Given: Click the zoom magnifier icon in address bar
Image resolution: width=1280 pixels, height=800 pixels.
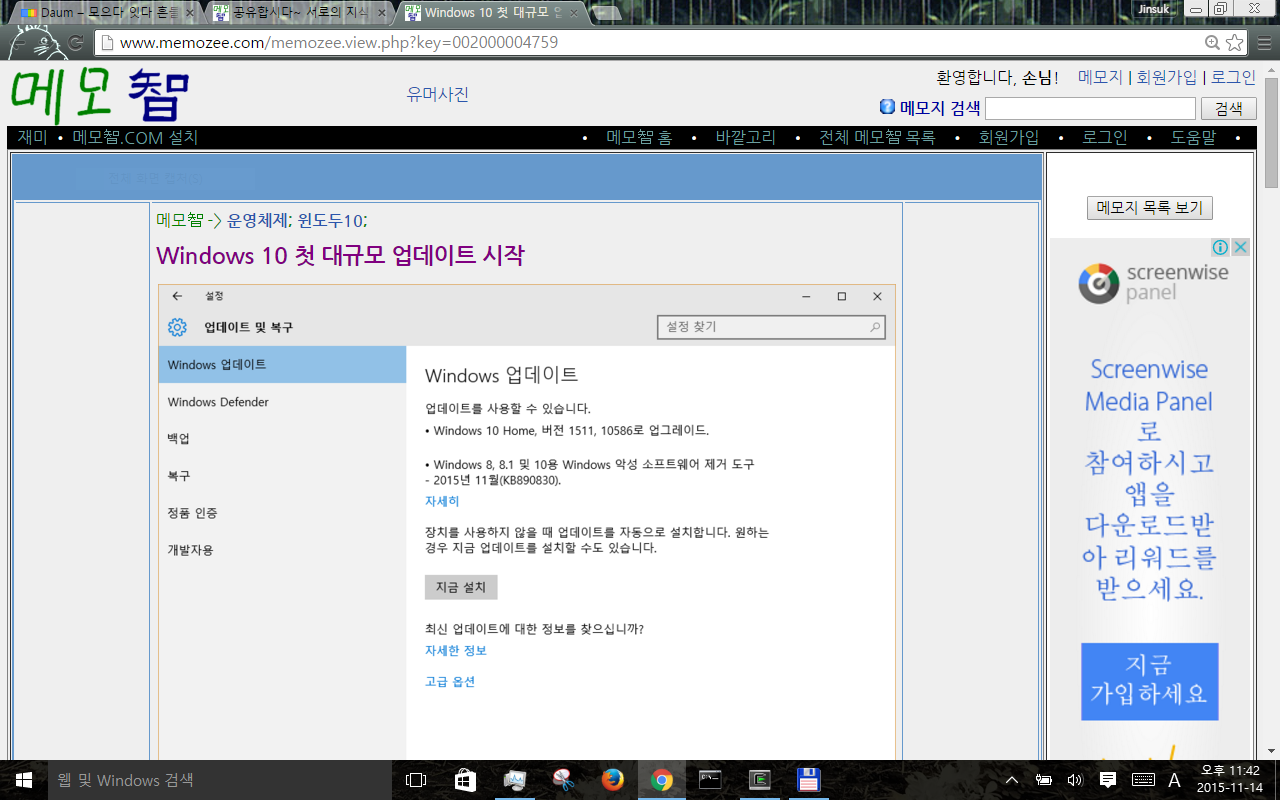Looking at the screenshot, I should pyautogui.click(x=1213, y=43).
